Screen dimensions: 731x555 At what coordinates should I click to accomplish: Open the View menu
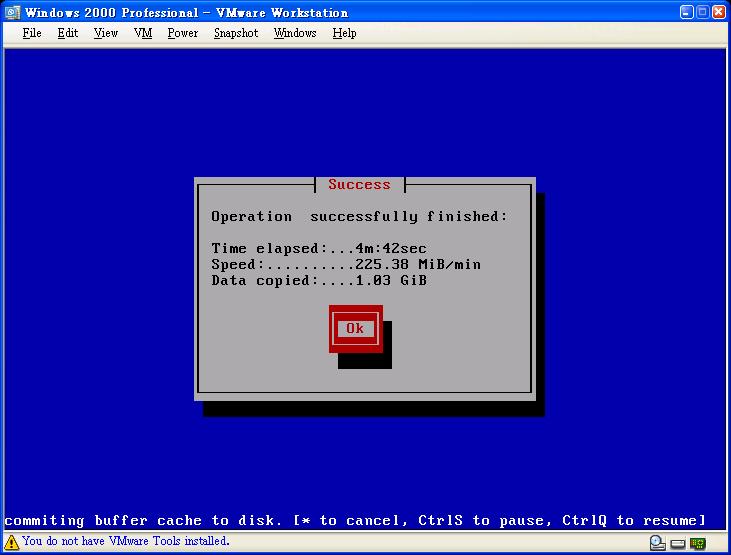pyautogui.click(x=106, y=33)
